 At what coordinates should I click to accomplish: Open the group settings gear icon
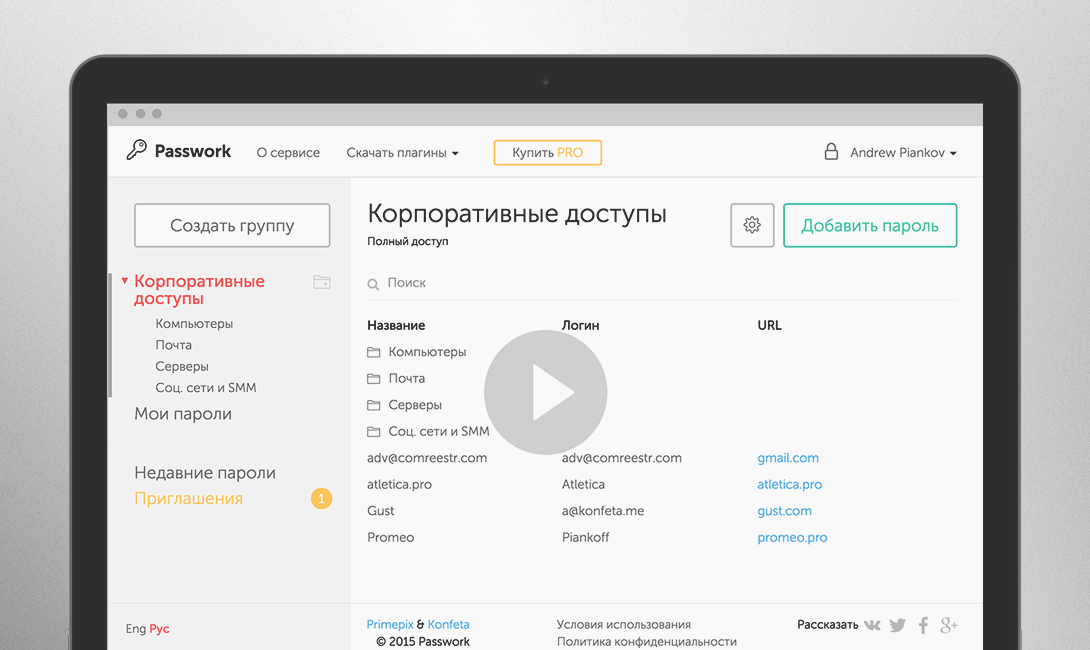[752, 225]
